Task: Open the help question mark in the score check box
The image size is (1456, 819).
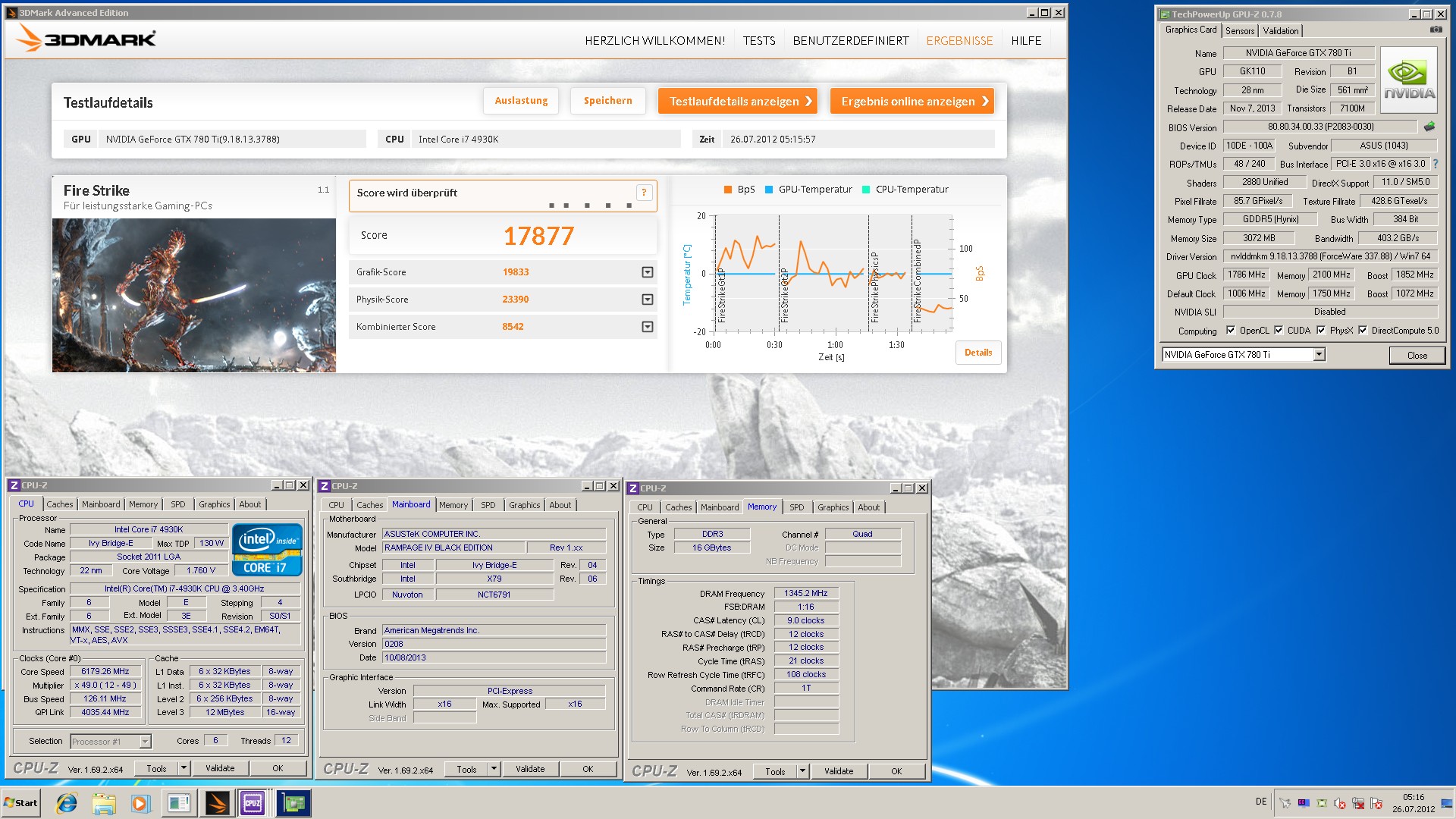Action: point(644,193)
